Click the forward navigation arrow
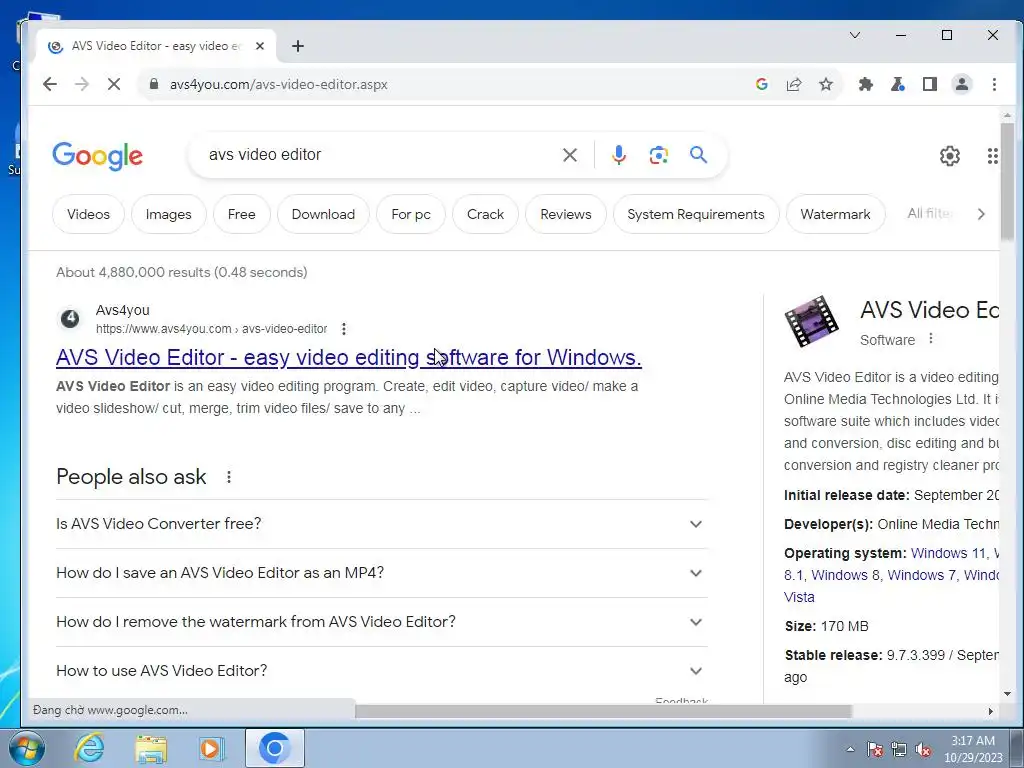This screenshot has height=768, width=1024. (82, 84)
